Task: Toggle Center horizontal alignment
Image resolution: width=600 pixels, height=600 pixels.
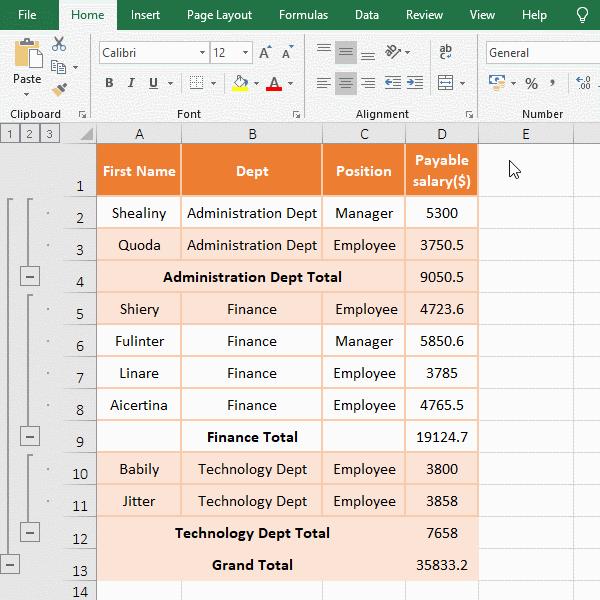Action: coord(346,84)
